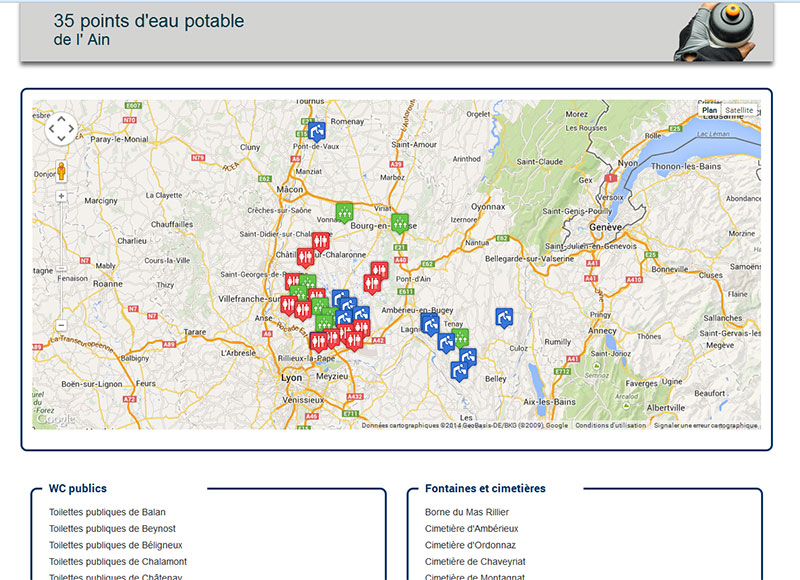Switch map to Plan view

pos(709,110)
